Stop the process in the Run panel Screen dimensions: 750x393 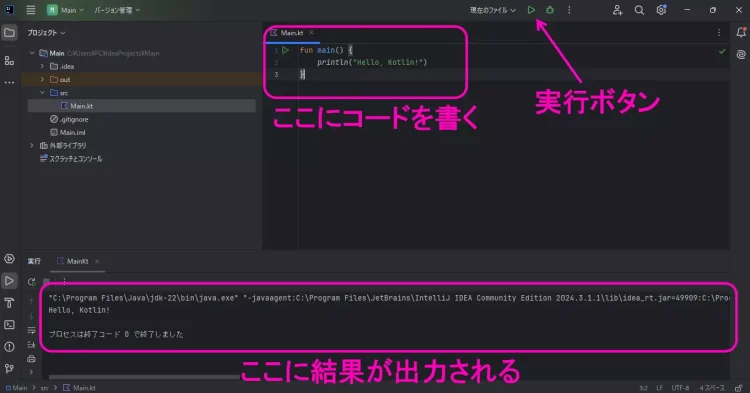(x=46, y=282)
